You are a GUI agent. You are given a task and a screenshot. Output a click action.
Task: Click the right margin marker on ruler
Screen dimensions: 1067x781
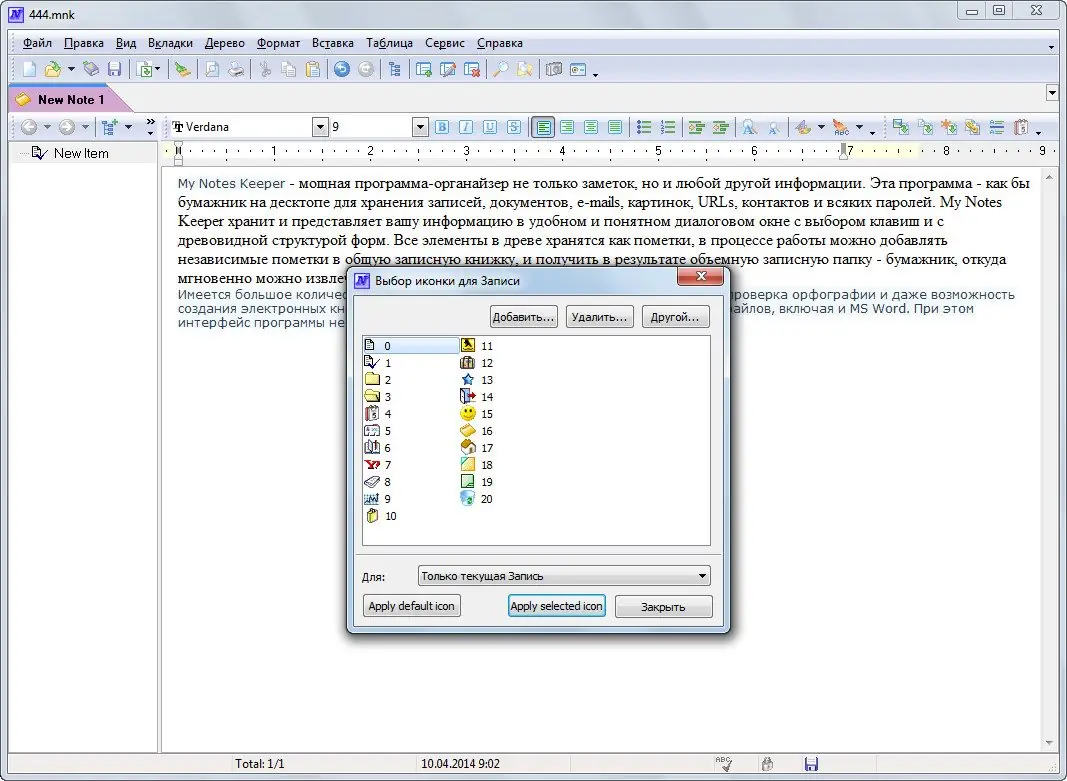[844, 151]
